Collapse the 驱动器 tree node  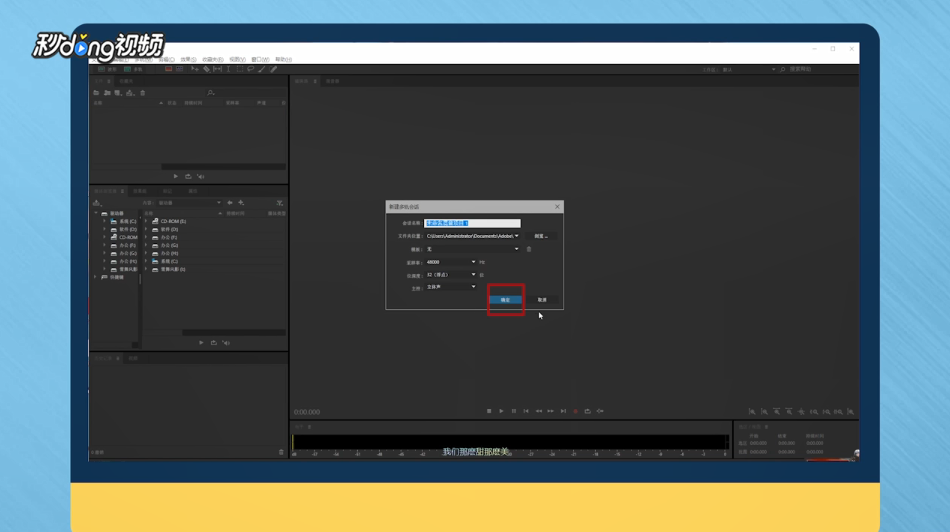click(x=96, y=213)
